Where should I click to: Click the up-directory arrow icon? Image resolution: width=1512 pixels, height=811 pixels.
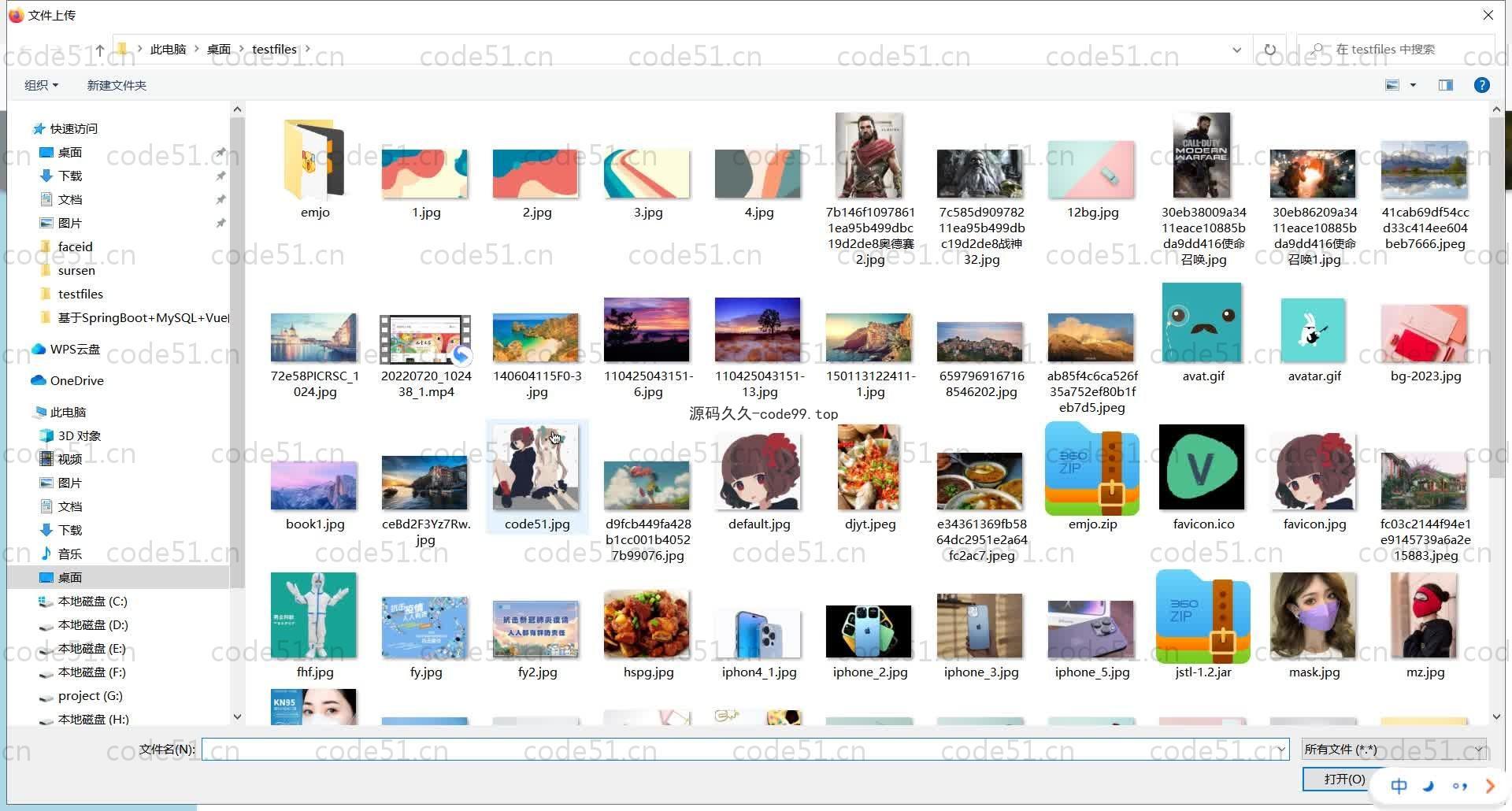99,50
